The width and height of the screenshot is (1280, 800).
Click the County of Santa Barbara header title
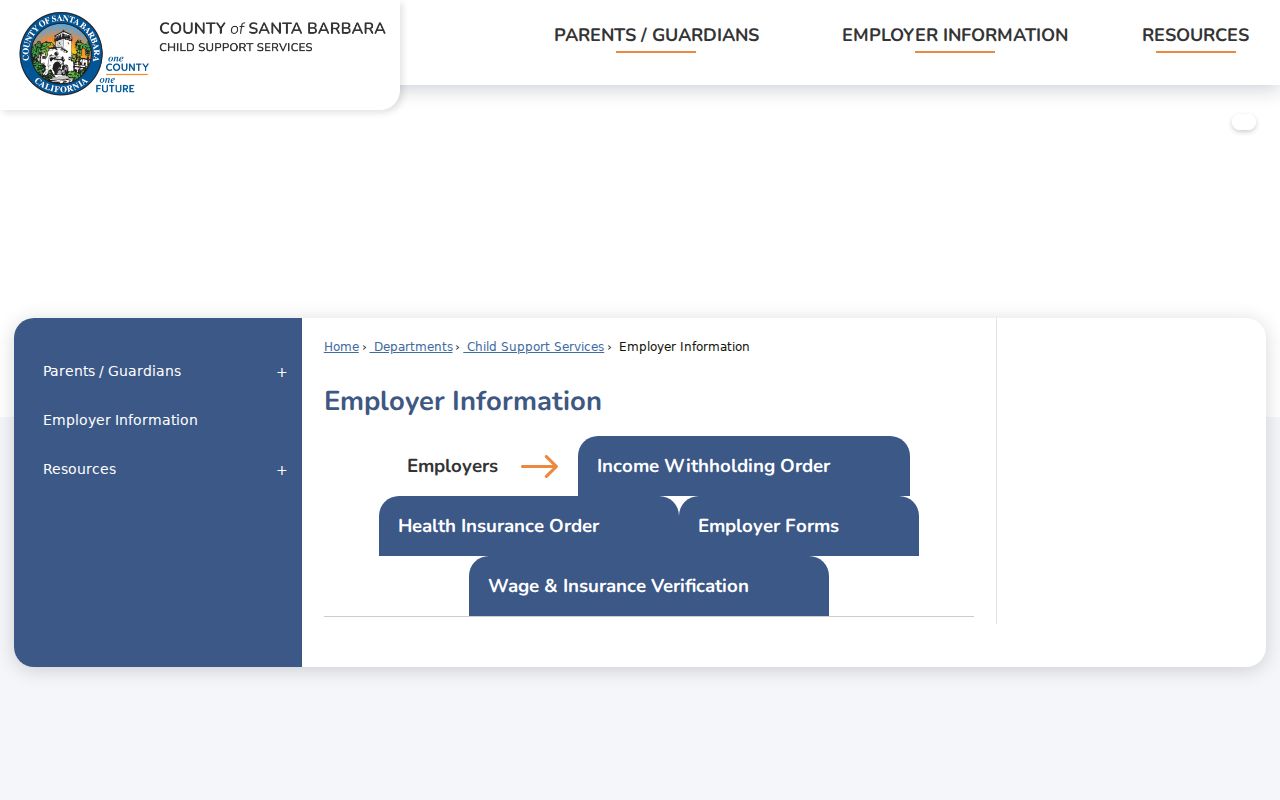coord(272,29)
